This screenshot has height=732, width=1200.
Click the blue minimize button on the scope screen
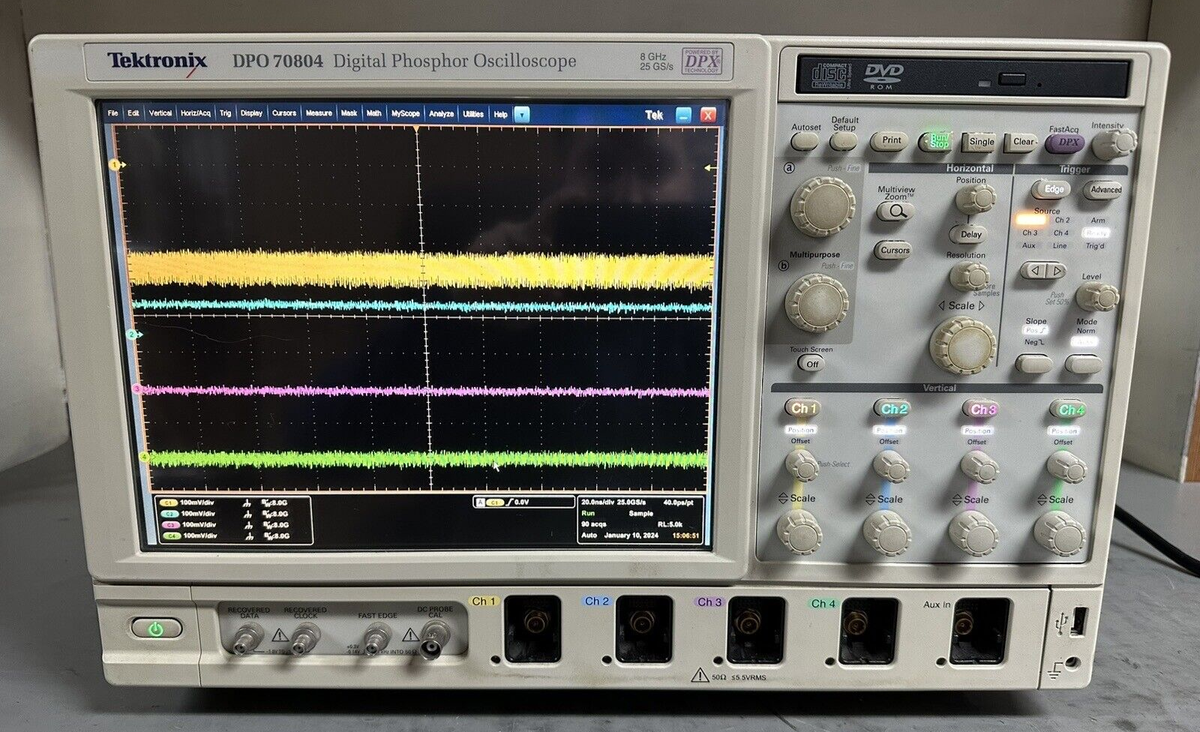(x=684, y=115)
